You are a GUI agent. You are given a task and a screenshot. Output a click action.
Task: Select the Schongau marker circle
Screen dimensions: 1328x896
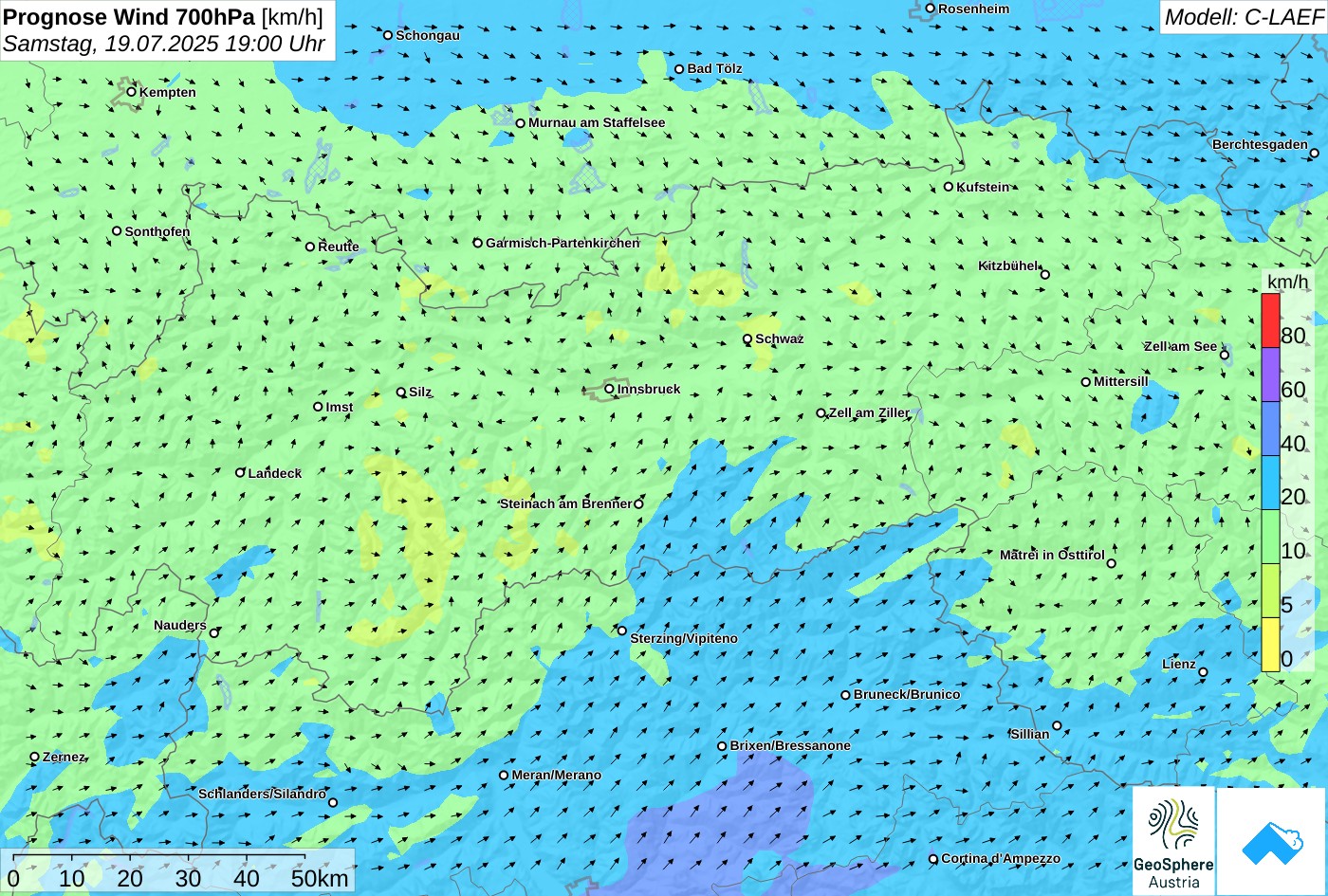[x=388, y=35]
